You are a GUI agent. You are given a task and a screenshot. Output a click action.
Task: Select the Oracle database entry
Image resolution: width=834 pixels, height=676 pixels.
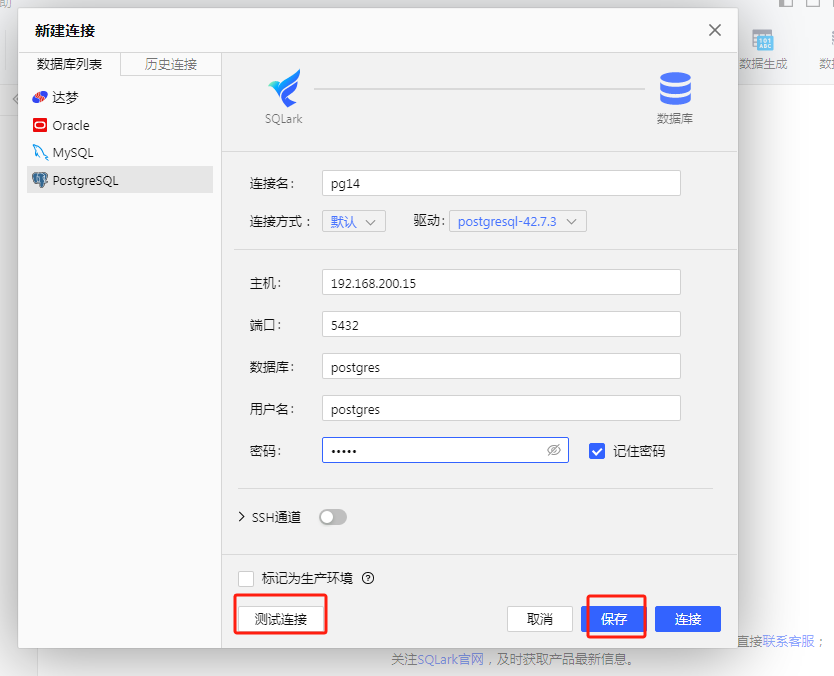[120, 125]
